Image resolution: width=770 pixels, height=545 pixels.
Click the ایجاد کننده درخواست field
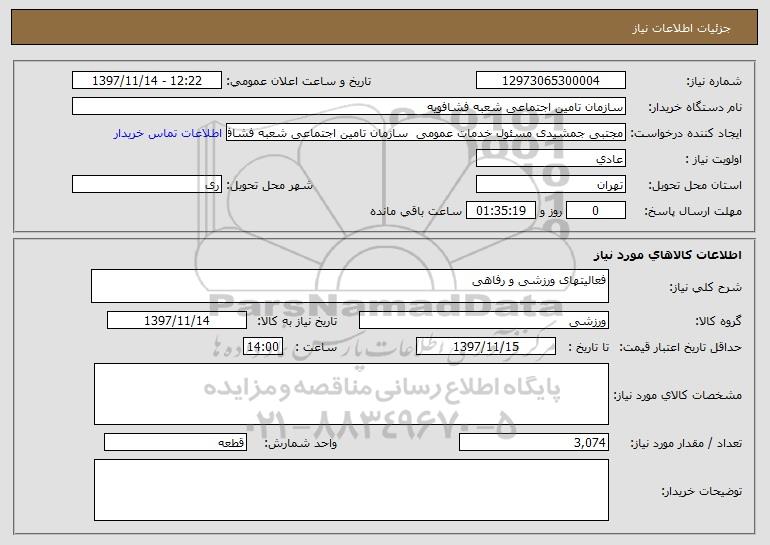(426, 133)
